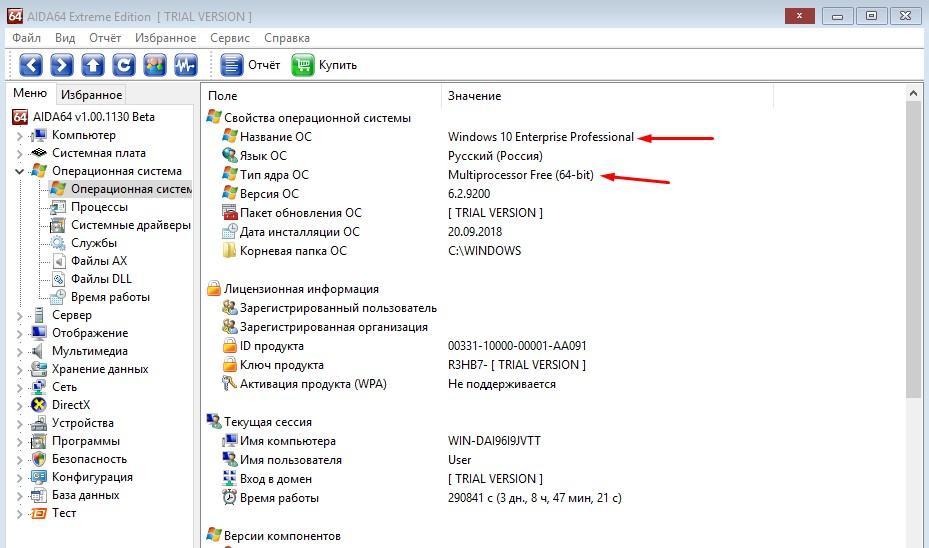Click the Refresh toolbar icon
Viewport: 929px width, 548px height.
[123, 65]
